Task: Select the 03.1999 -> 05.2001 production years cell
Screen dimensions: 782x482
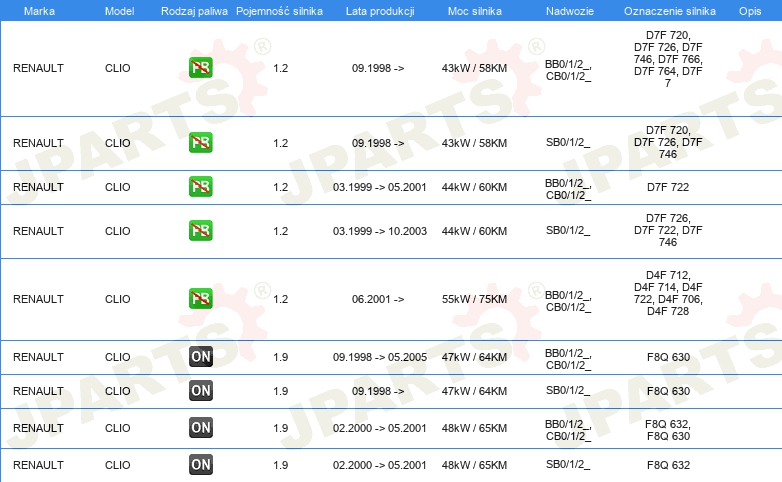Action: pos(380,187)
